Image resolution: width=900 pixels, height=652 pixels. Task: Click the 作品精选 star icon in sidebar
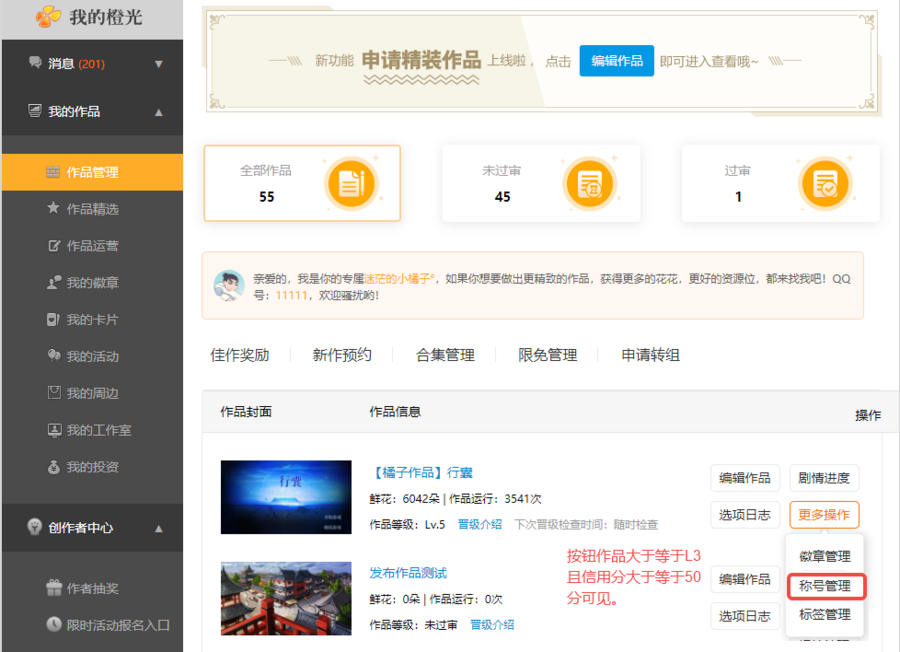54,209
